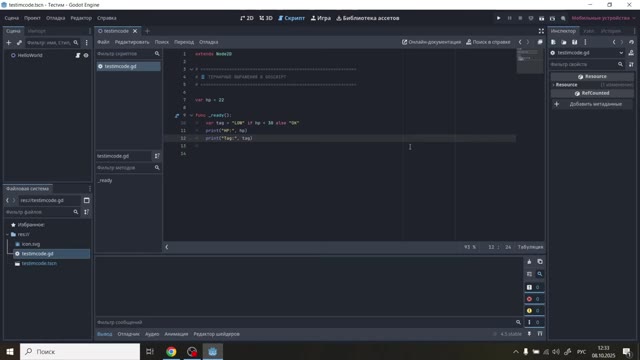The width and height of the screenshot is (640, 360).
Task: Open testimcode.gd dropdown in Inspector
Action: coord(621,53)
